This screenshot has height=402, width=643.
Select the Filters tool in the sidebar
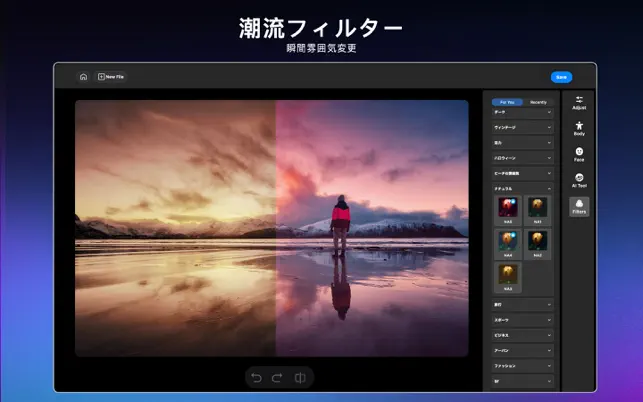[579, 206]
